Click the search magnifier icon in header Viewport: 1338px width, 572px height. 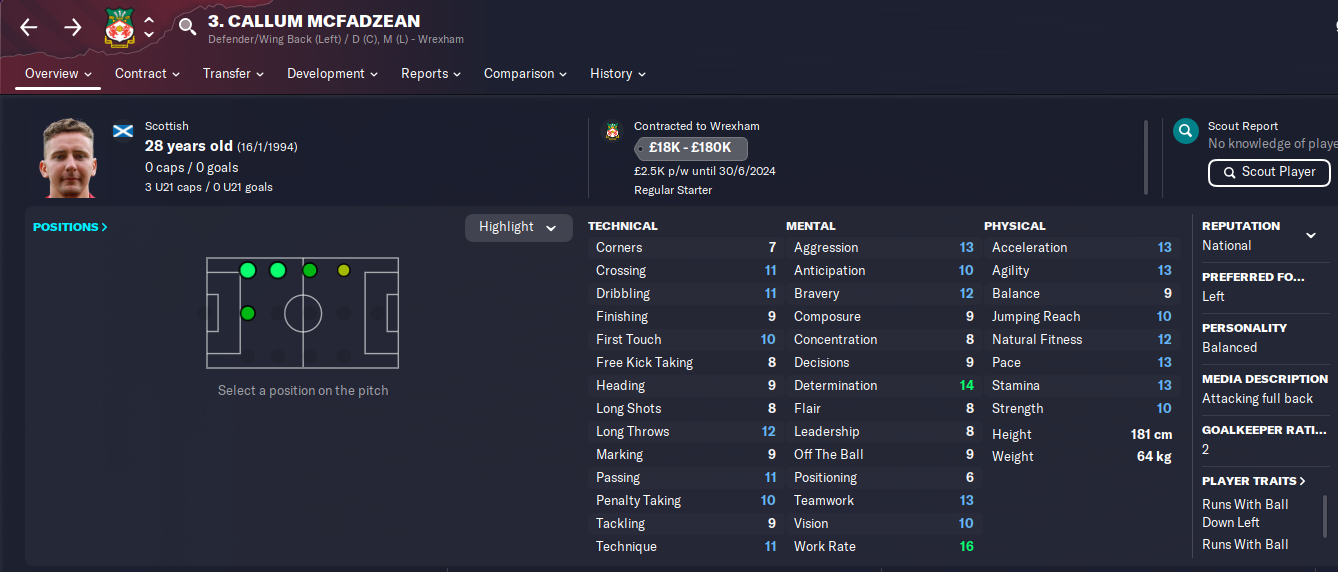click(x=187, y=27)
